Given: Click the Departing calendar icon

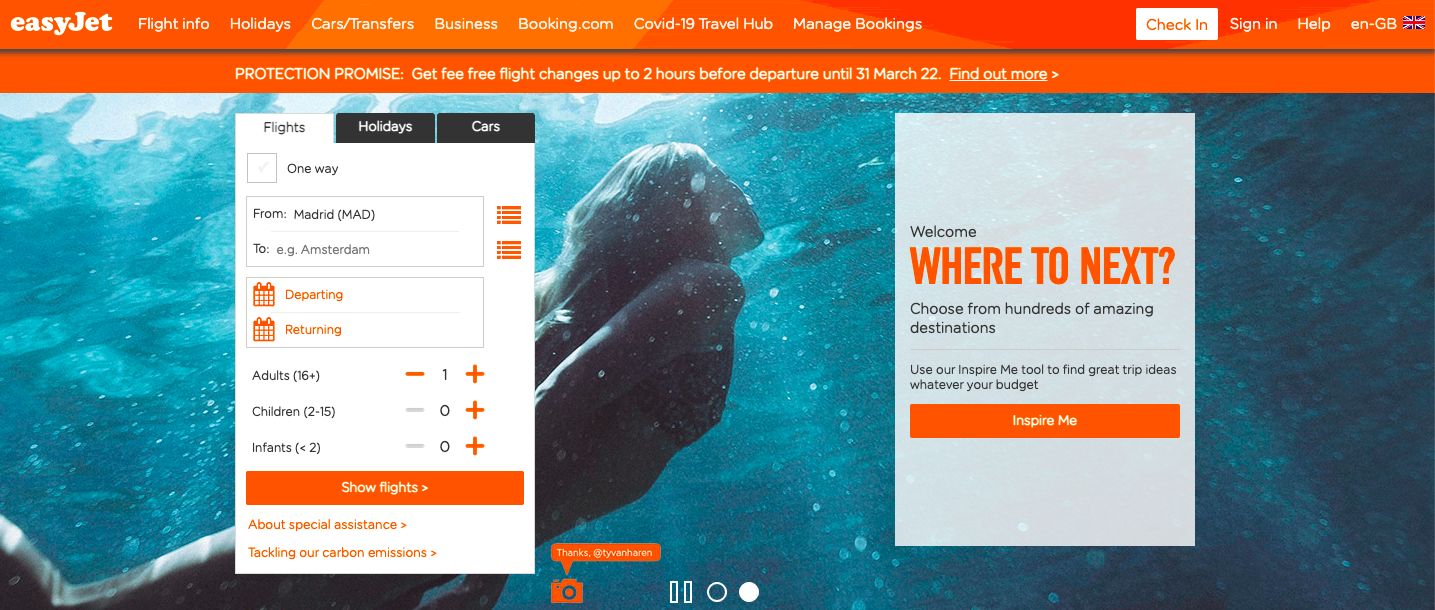Looking at the screenshot, I should point(264,295).
